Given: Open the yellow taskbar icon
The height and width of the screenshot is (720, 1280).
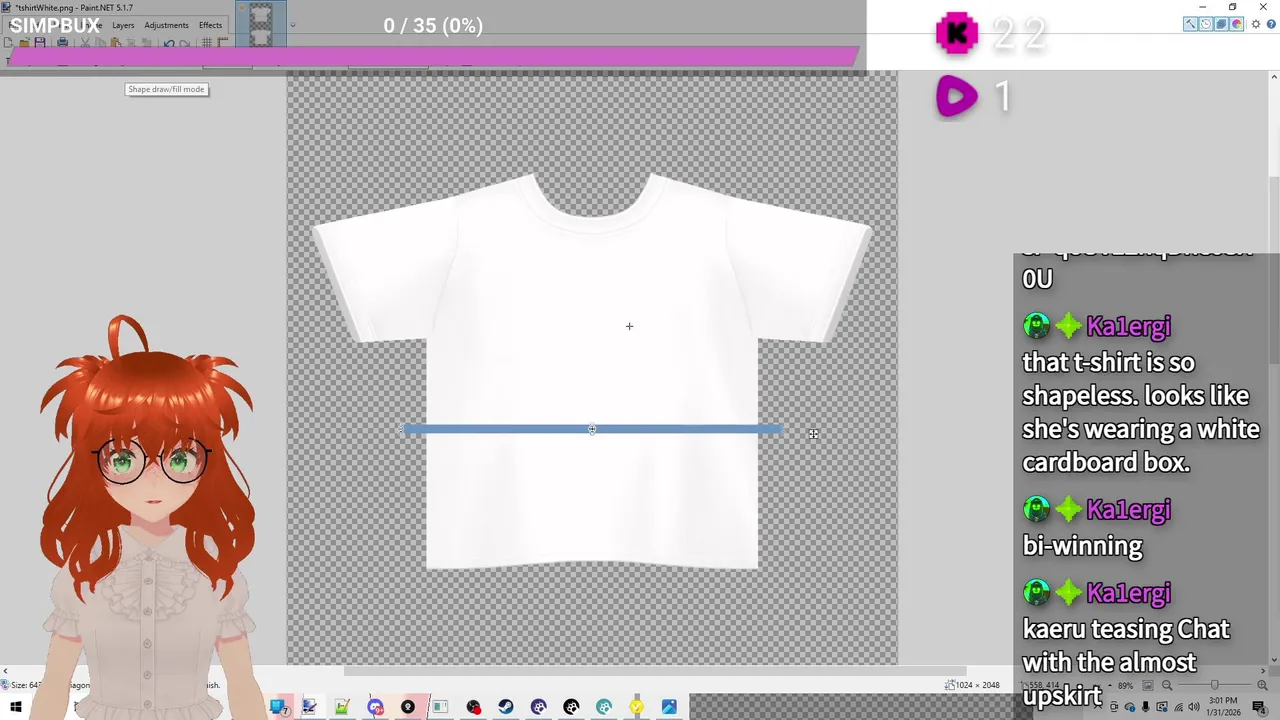Looking at the screenshot, I should coord(636,707).
